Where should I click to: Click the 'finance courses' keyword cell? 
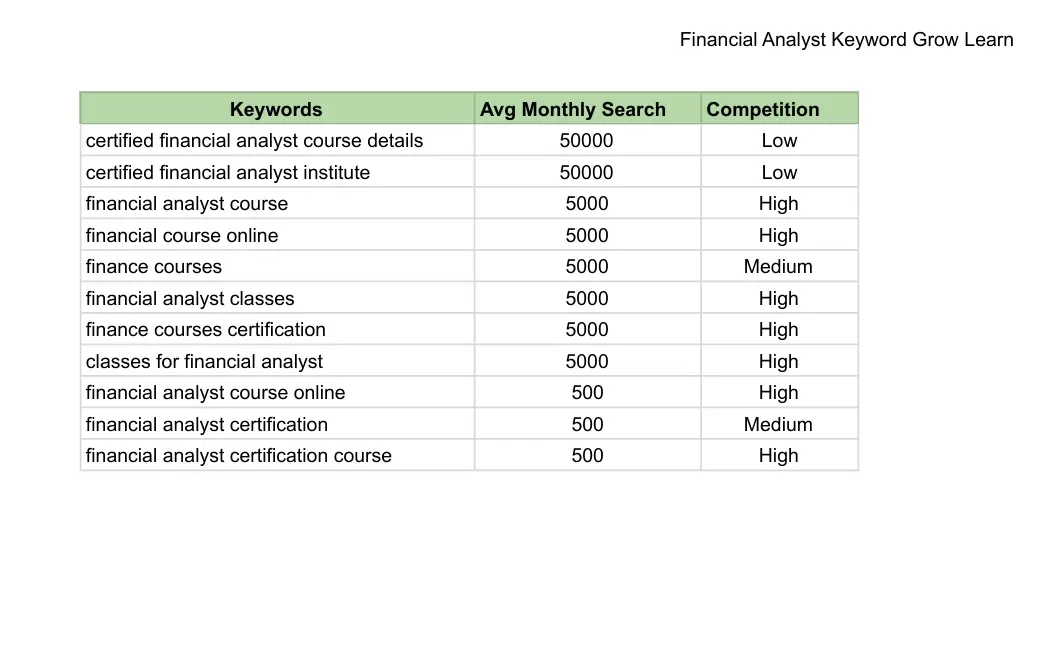click(154, 267)
